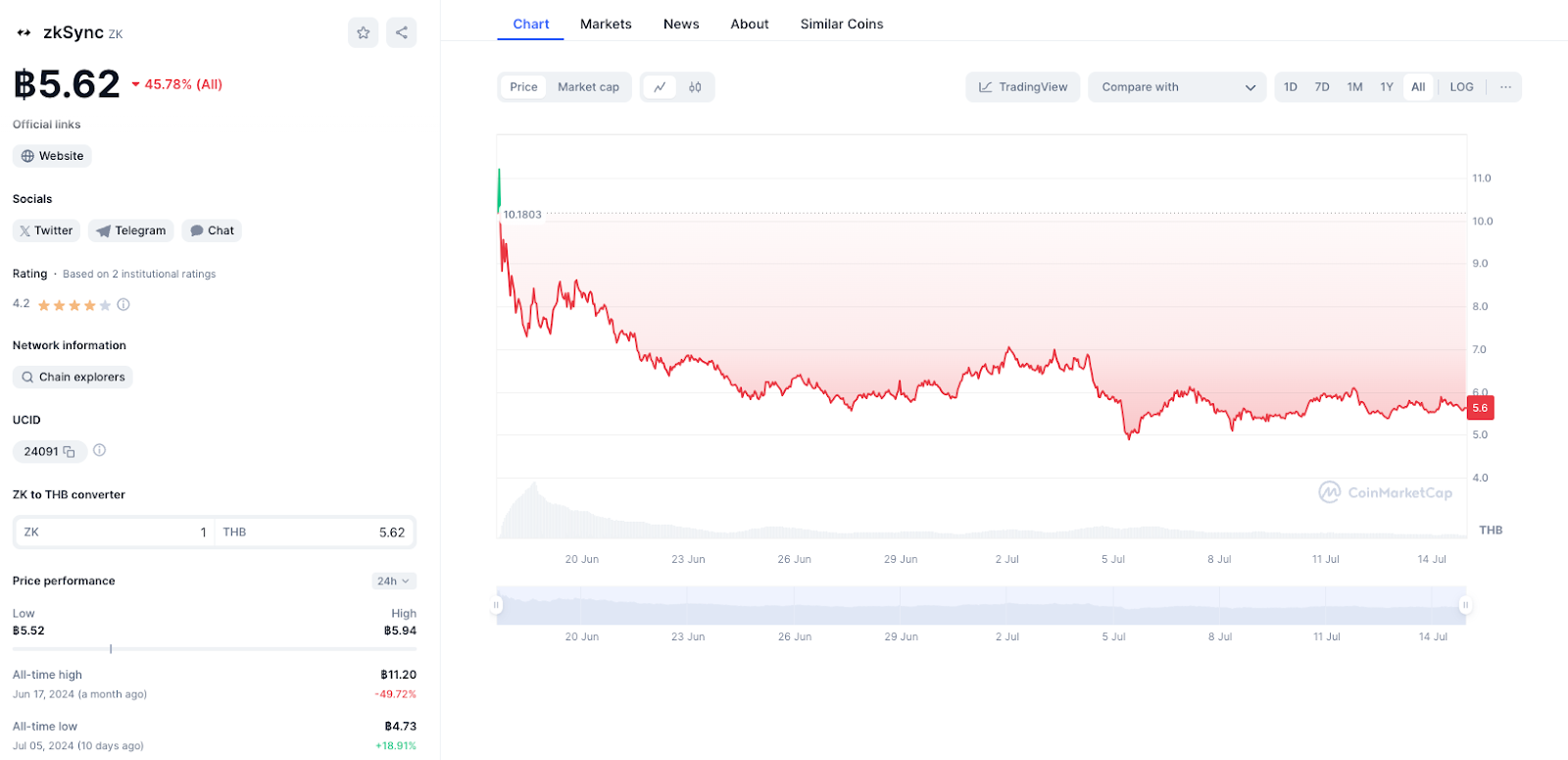Open the Chat social link
Screen dimensions: 1568x760
212,230
